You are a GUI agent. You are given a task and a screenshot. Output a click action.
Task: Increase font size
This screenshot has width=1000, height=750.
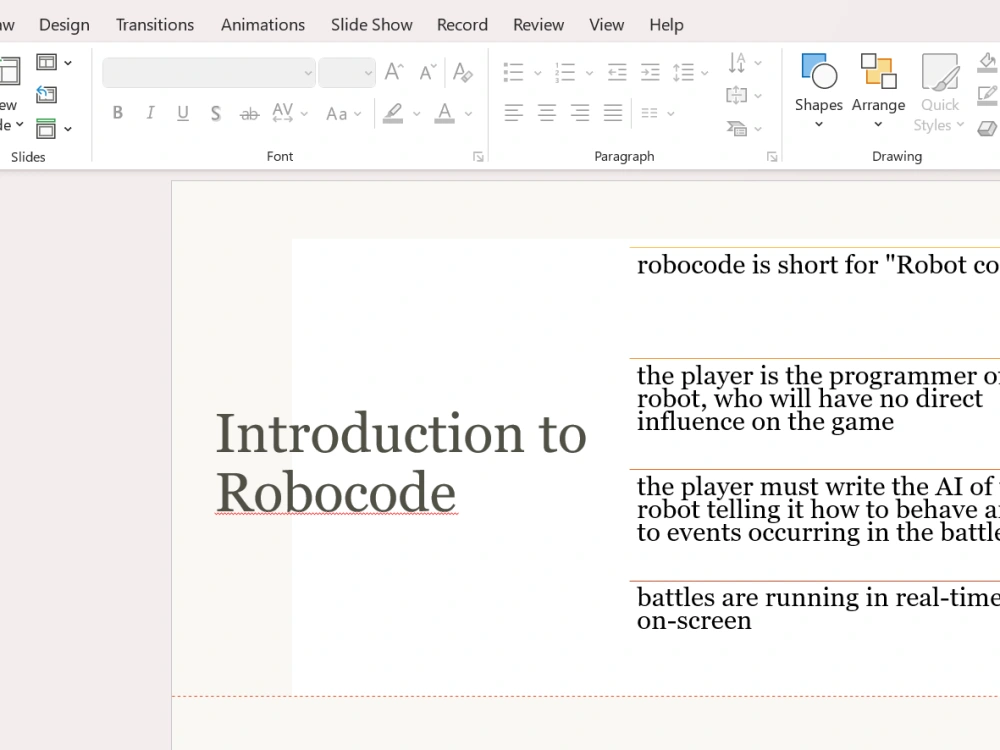(394, 72)
